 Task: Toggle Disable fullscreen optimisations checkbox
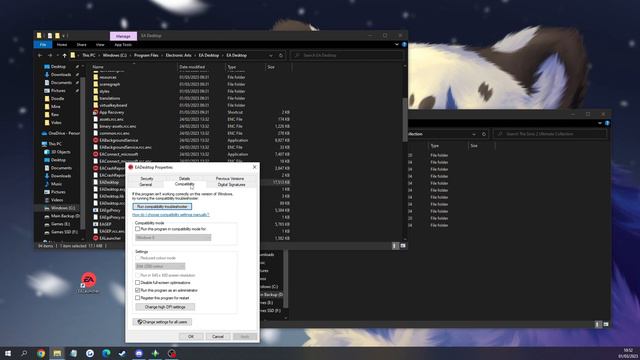138,282
